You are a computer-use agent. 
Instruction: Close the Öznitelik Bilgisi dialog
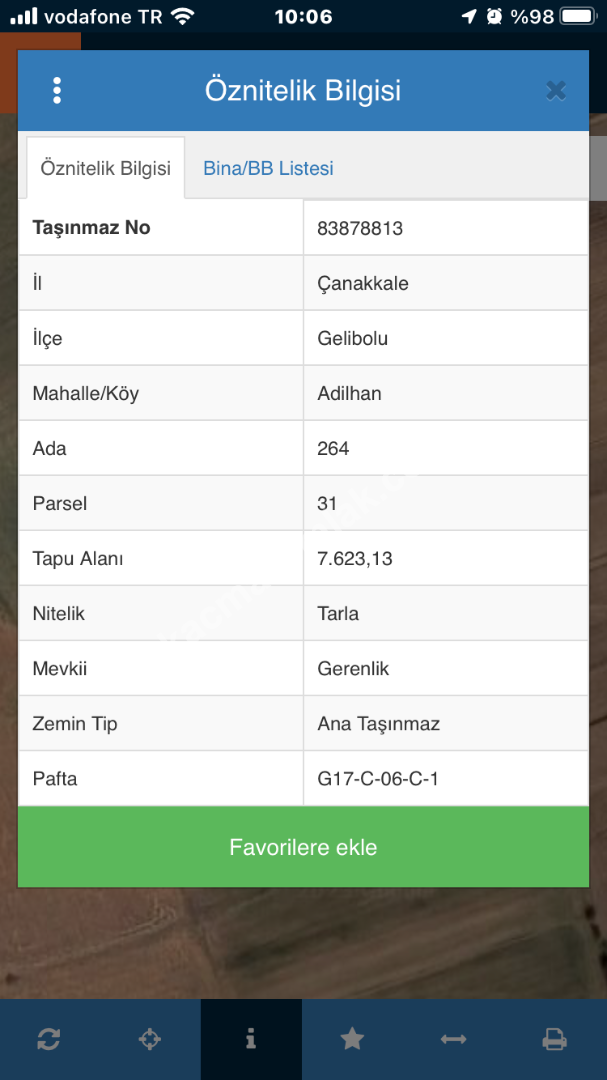556,91
